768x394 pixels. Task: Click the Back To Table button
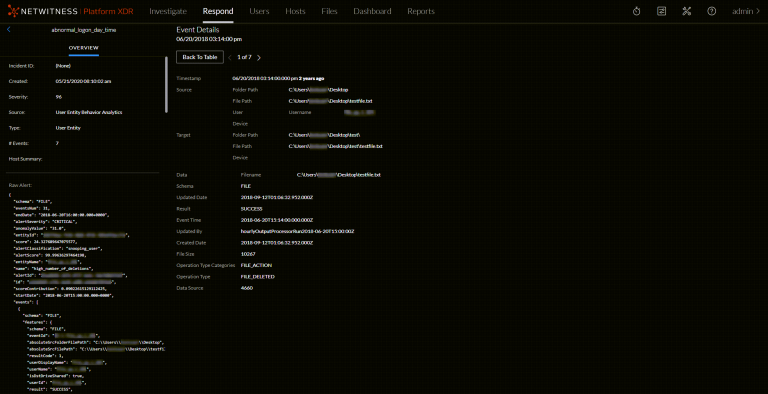pyautogui.click(x=200, y=57)
